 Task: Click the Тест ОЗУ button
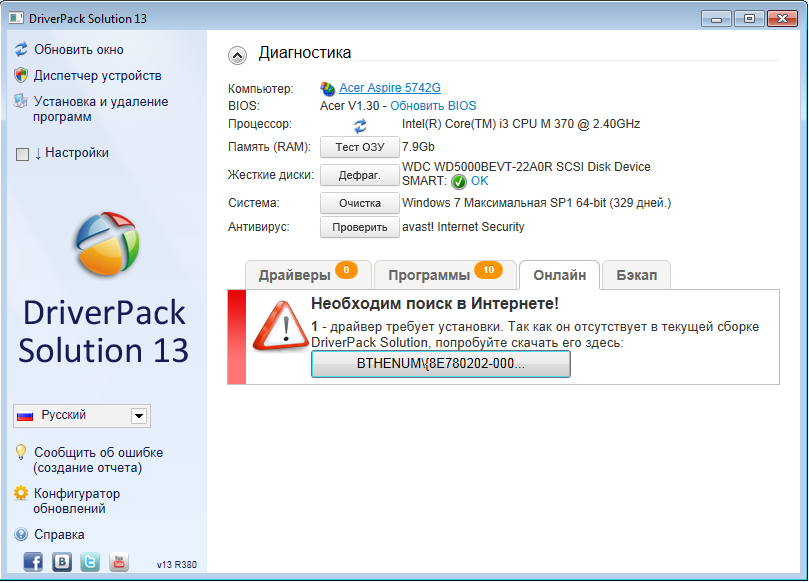pos(360,147)
